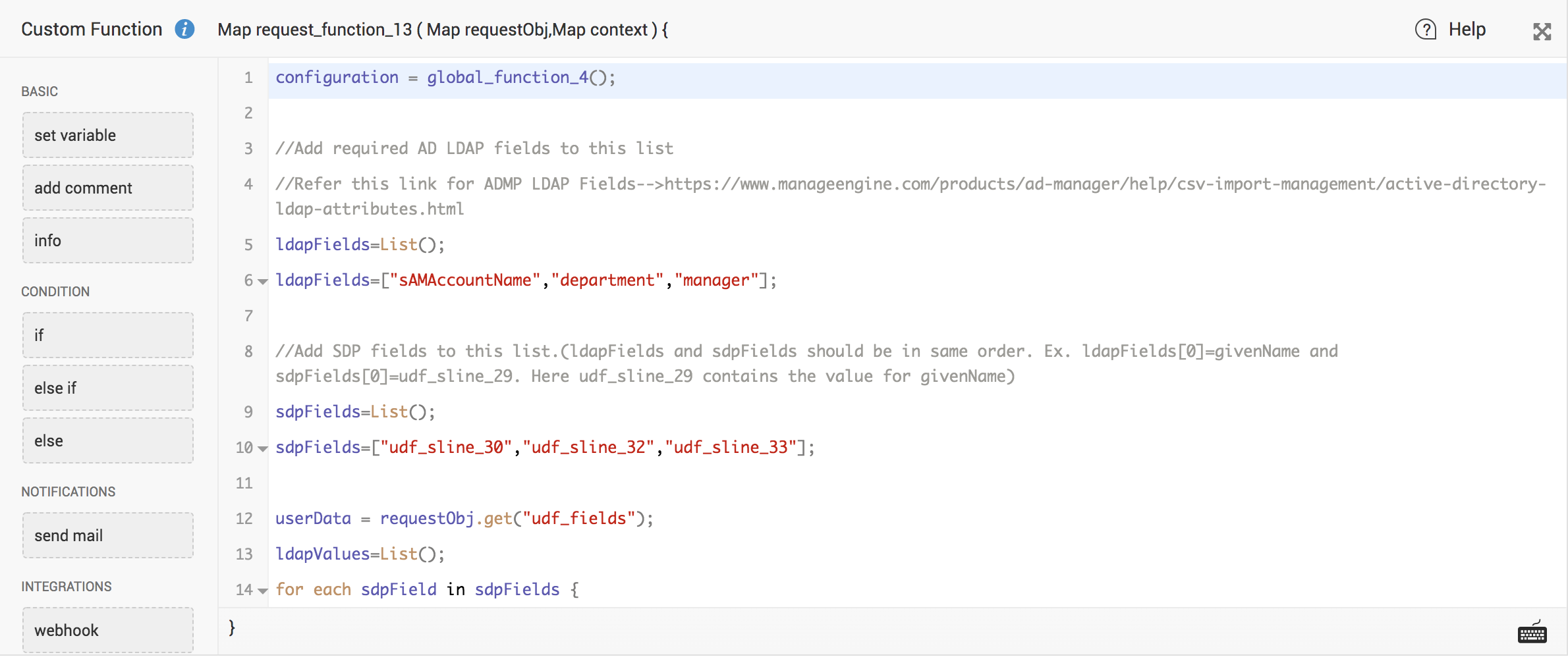Collapse the fold arrow on line 10
1568x661 pixels.
[x=263, y=449]
